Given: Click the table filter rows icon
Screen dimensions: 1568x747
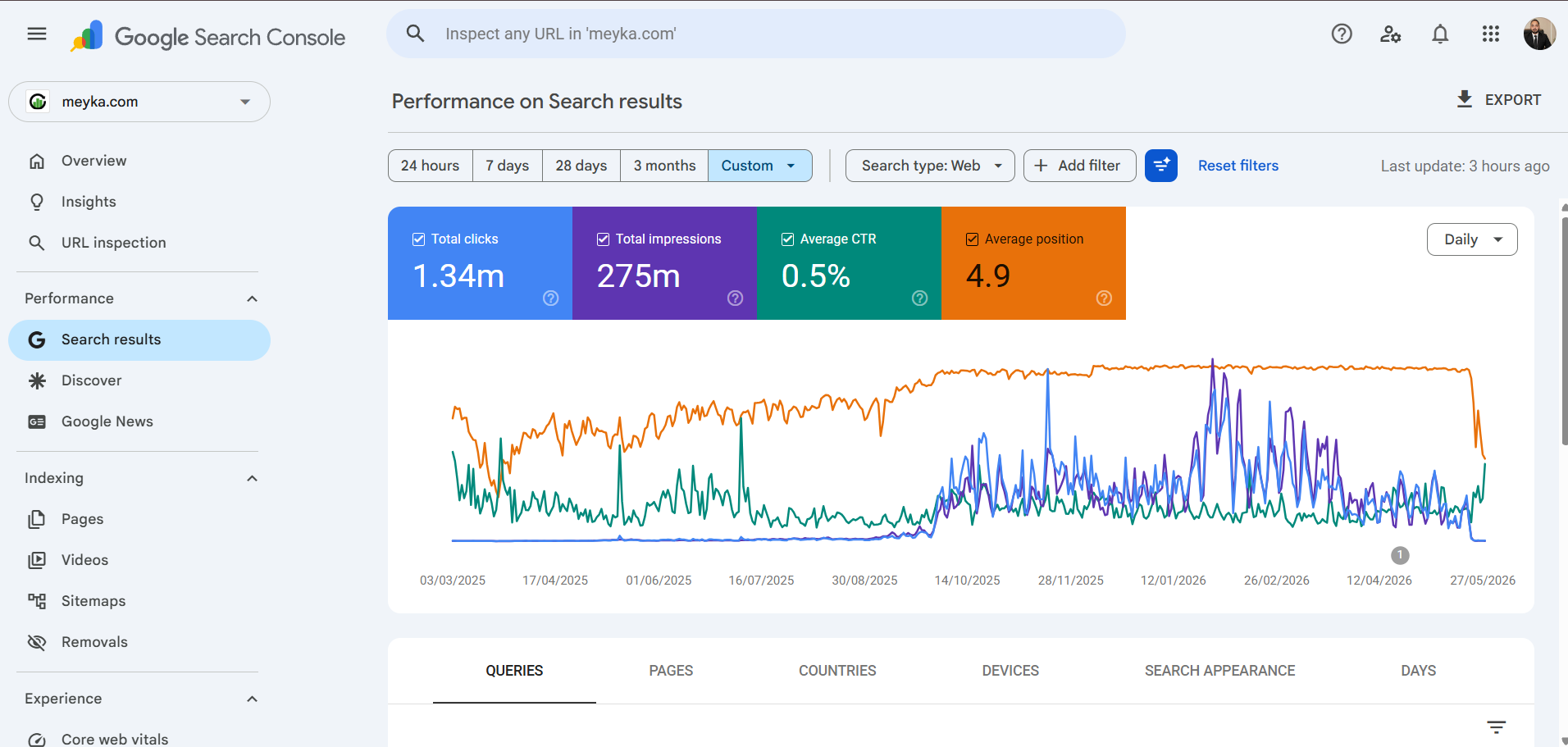Looking at the screenshot, I should (1497, 727).
